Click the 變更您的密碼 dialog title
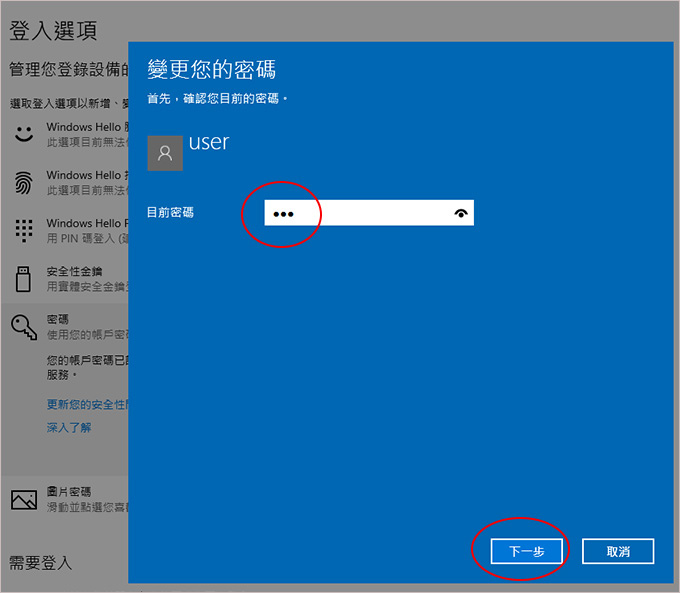The image size is (680, 593). coord(212,69)
